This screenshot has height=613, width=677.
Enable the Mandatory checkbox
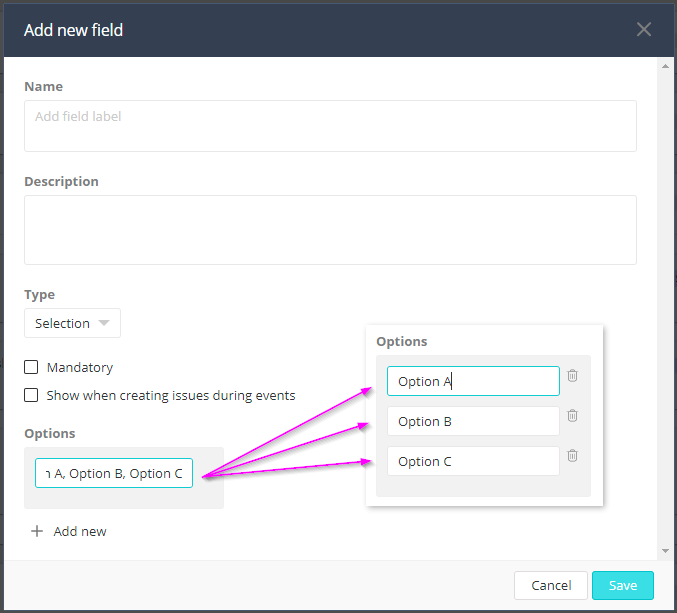pyautogui.click(x=32, y=367)
